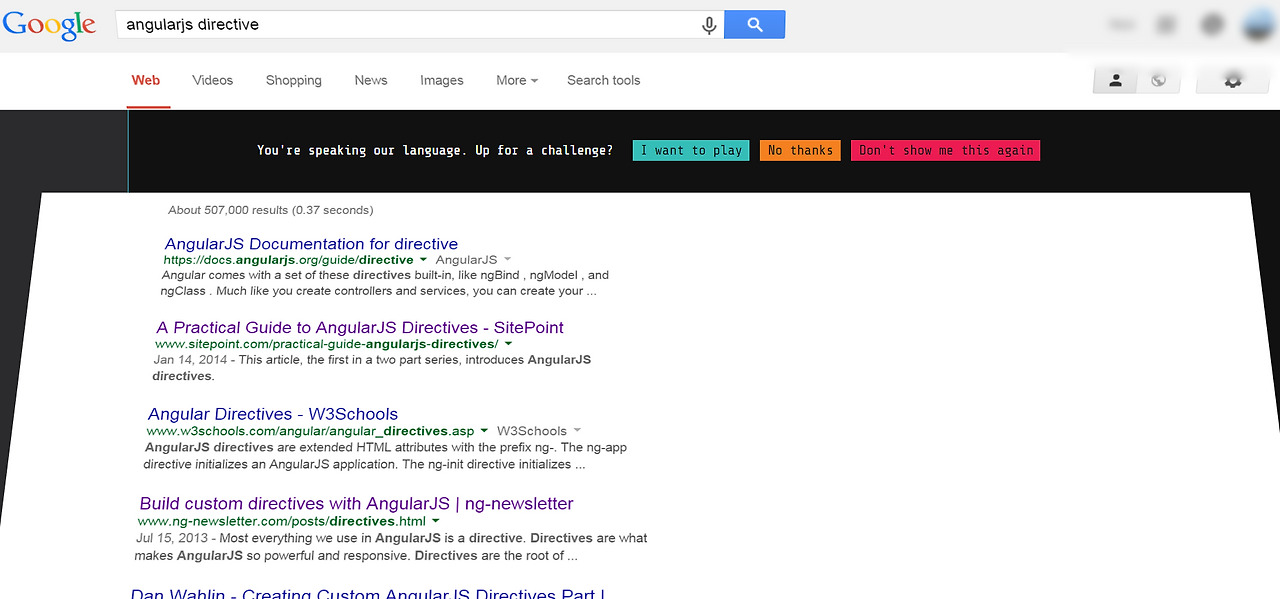Click the You're speaking our language text
Screen dimensions: 1280x599
tap(435, 150)
